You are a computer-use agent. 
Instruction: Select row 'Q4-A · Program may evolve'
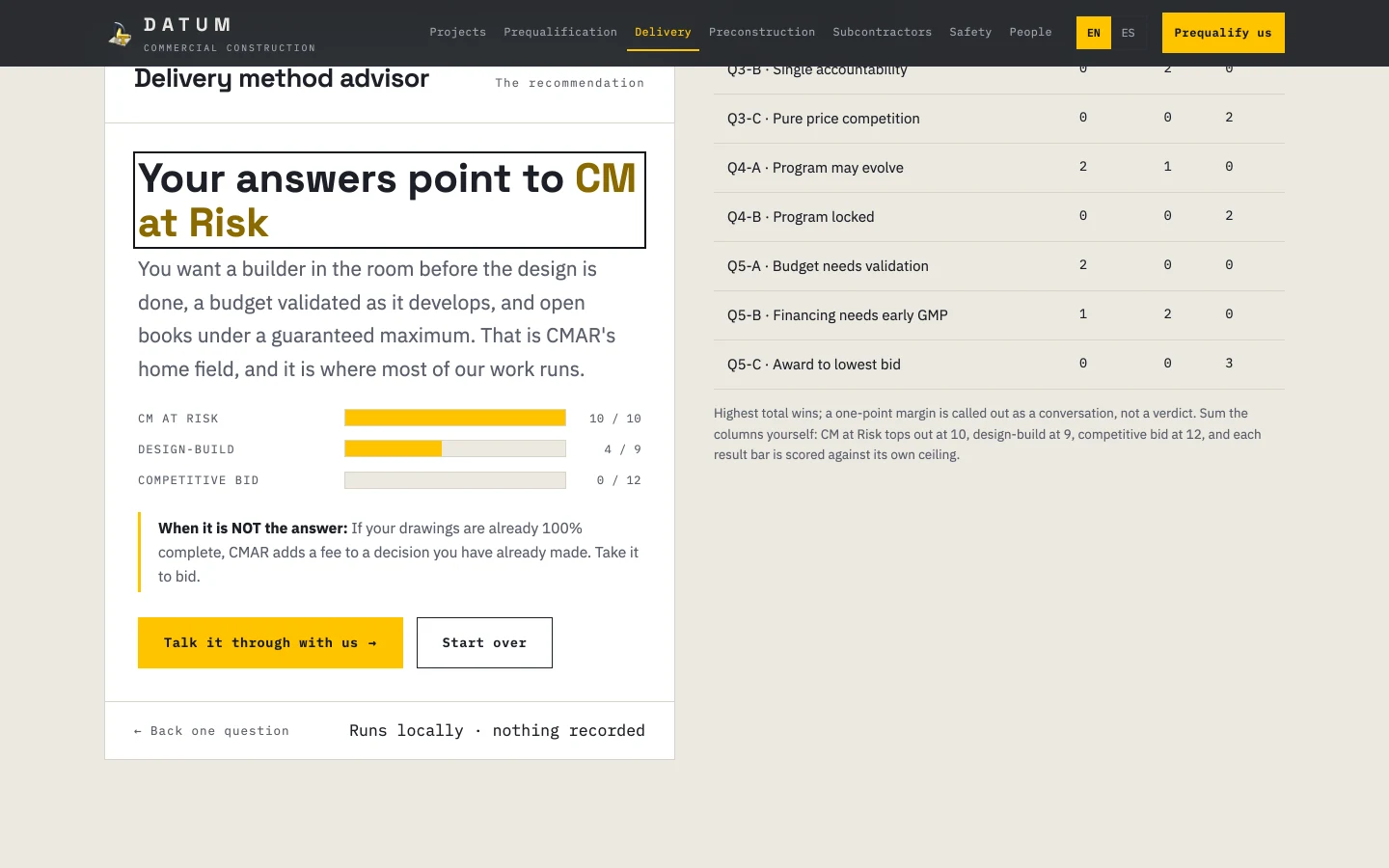point(999,168)
